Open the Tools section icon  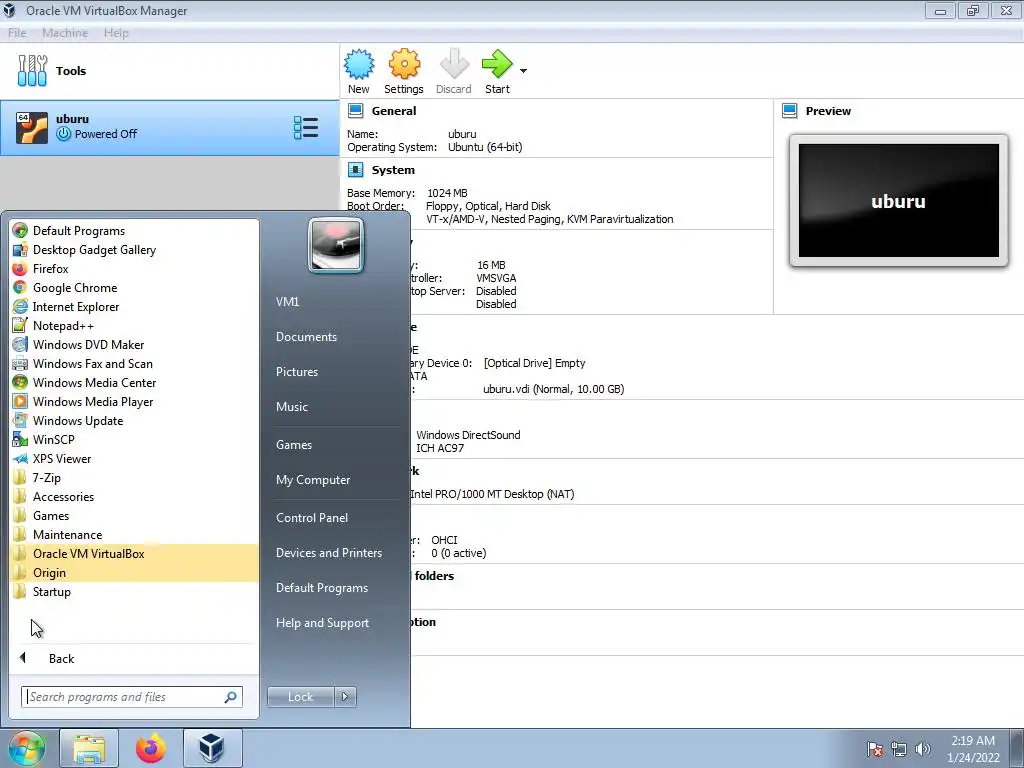[32, 71]
